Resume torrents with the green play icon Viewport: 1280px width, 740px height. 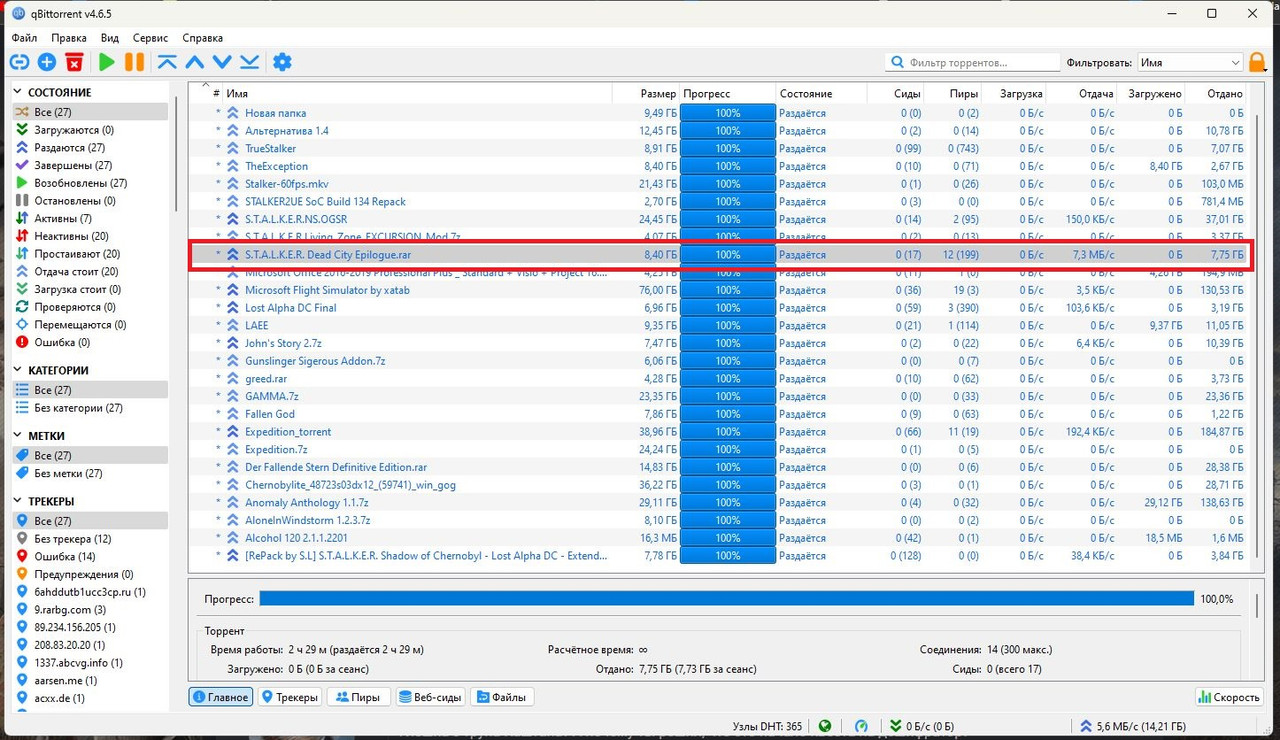click(106, 62)
